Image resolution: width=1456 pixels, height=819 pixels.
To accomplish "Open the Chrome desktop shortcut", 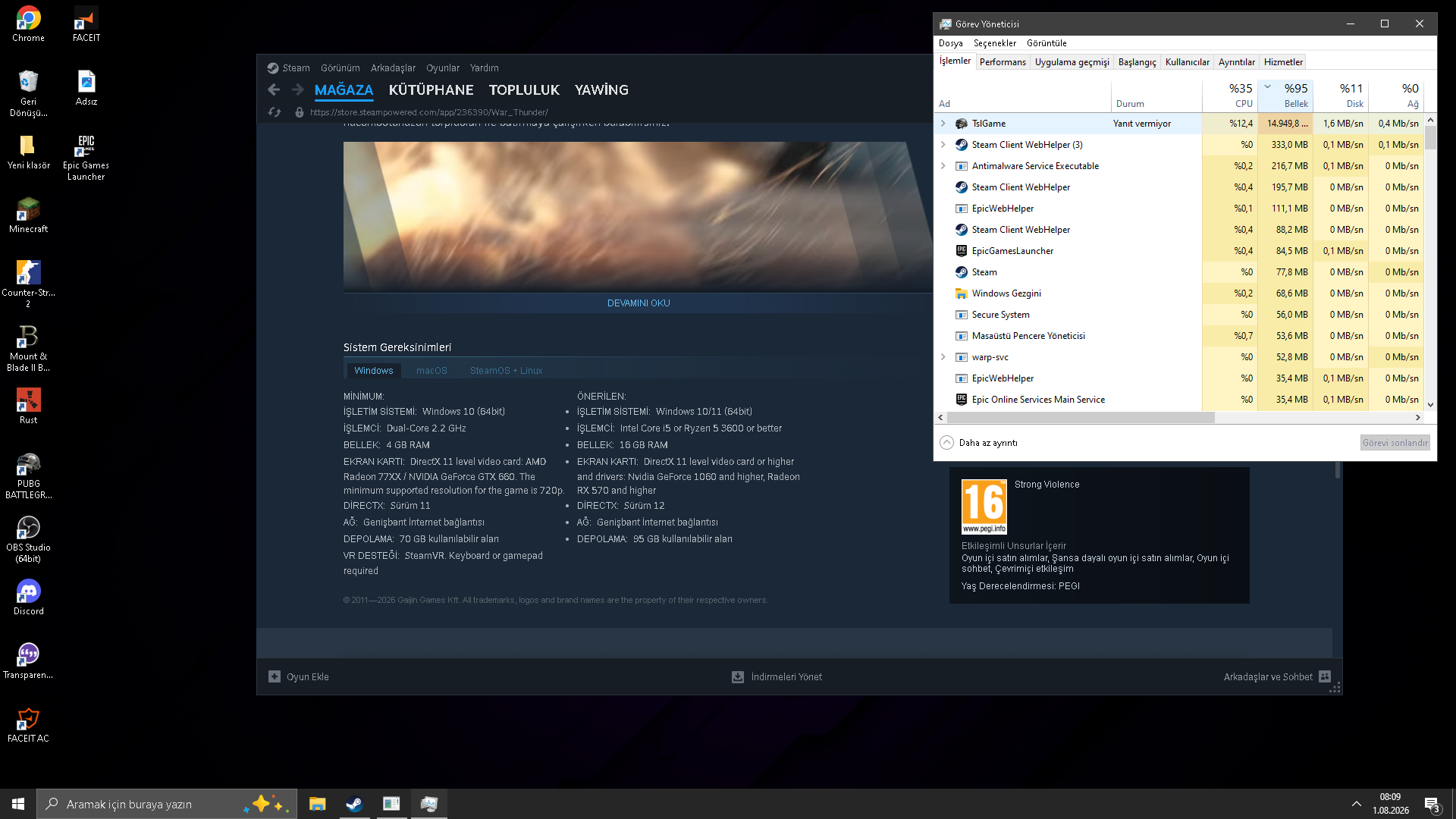I will 28,24.
